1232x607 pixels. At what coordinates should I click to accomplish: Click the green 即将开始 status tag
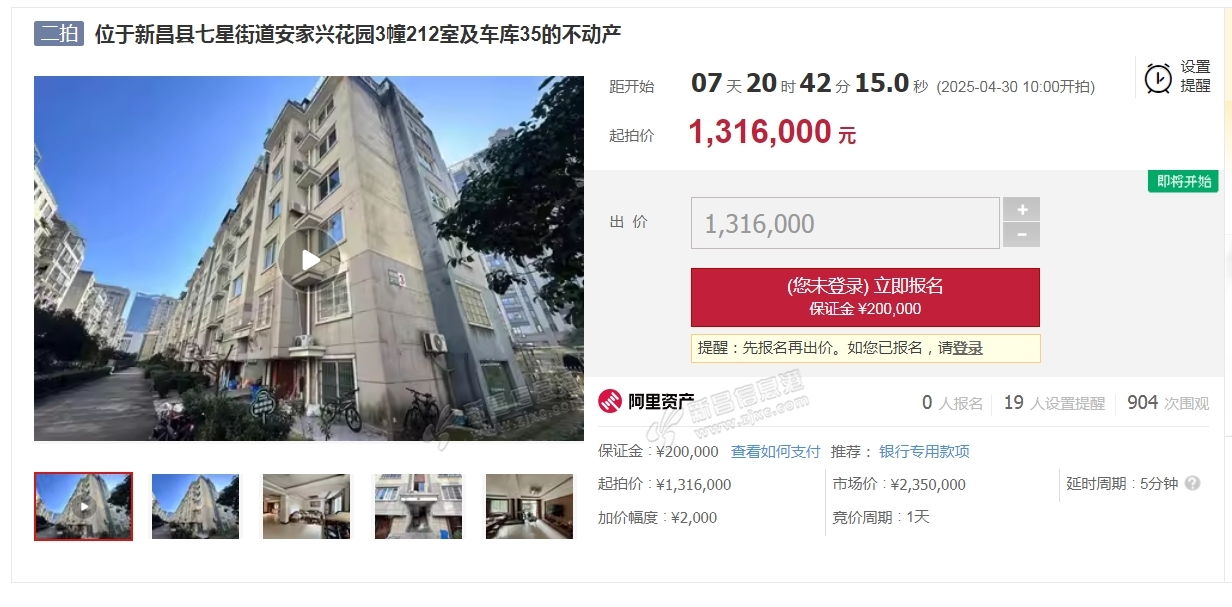pos(1183,181)
